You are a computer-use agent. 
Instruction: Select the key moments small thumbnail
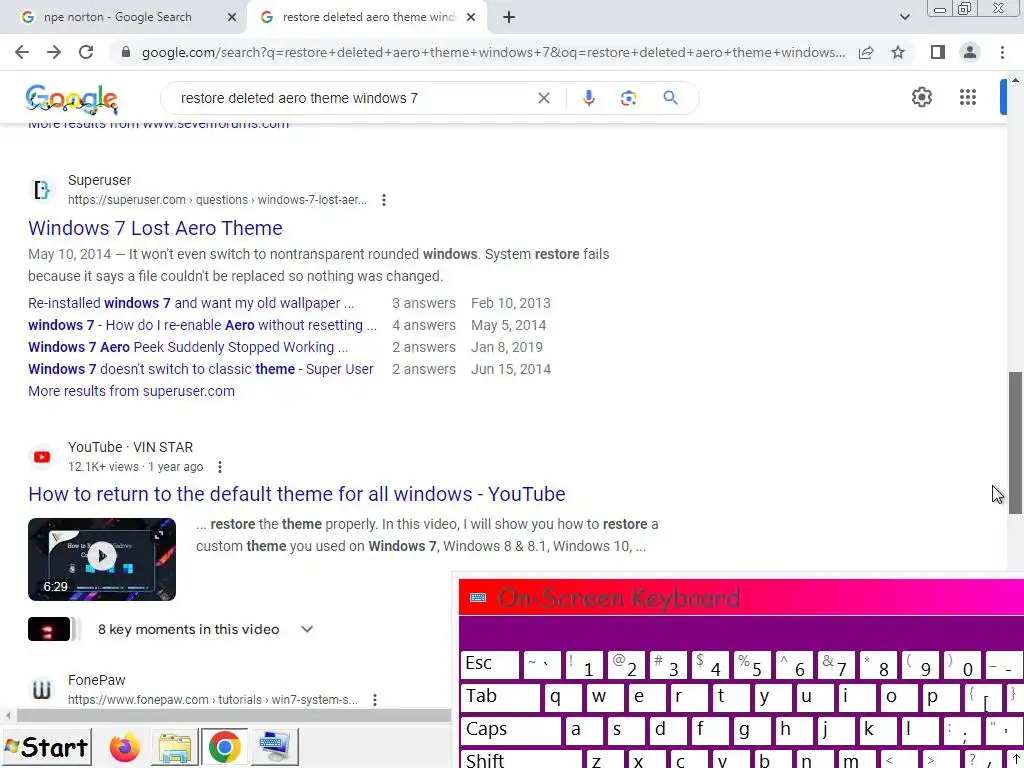[x=49, y=629]
